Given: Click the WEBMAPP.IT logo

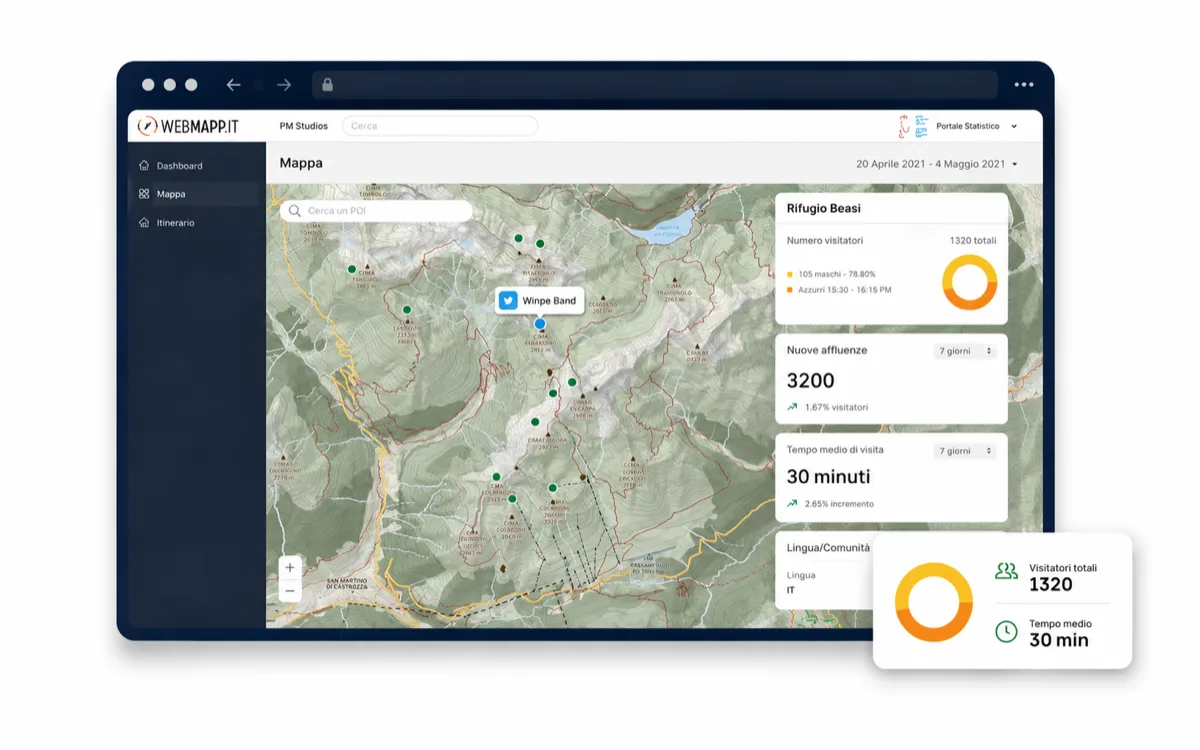Looking at the screenshot, I should click(x=189, y=126).
